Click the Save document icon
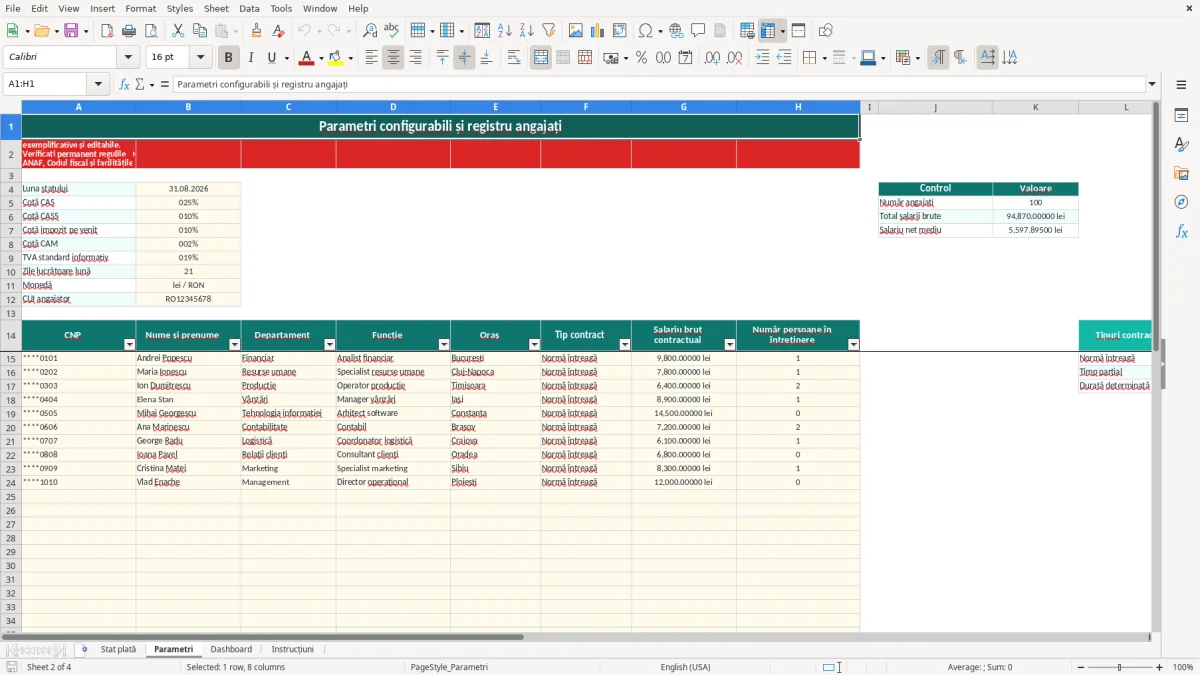 point(70,31)
